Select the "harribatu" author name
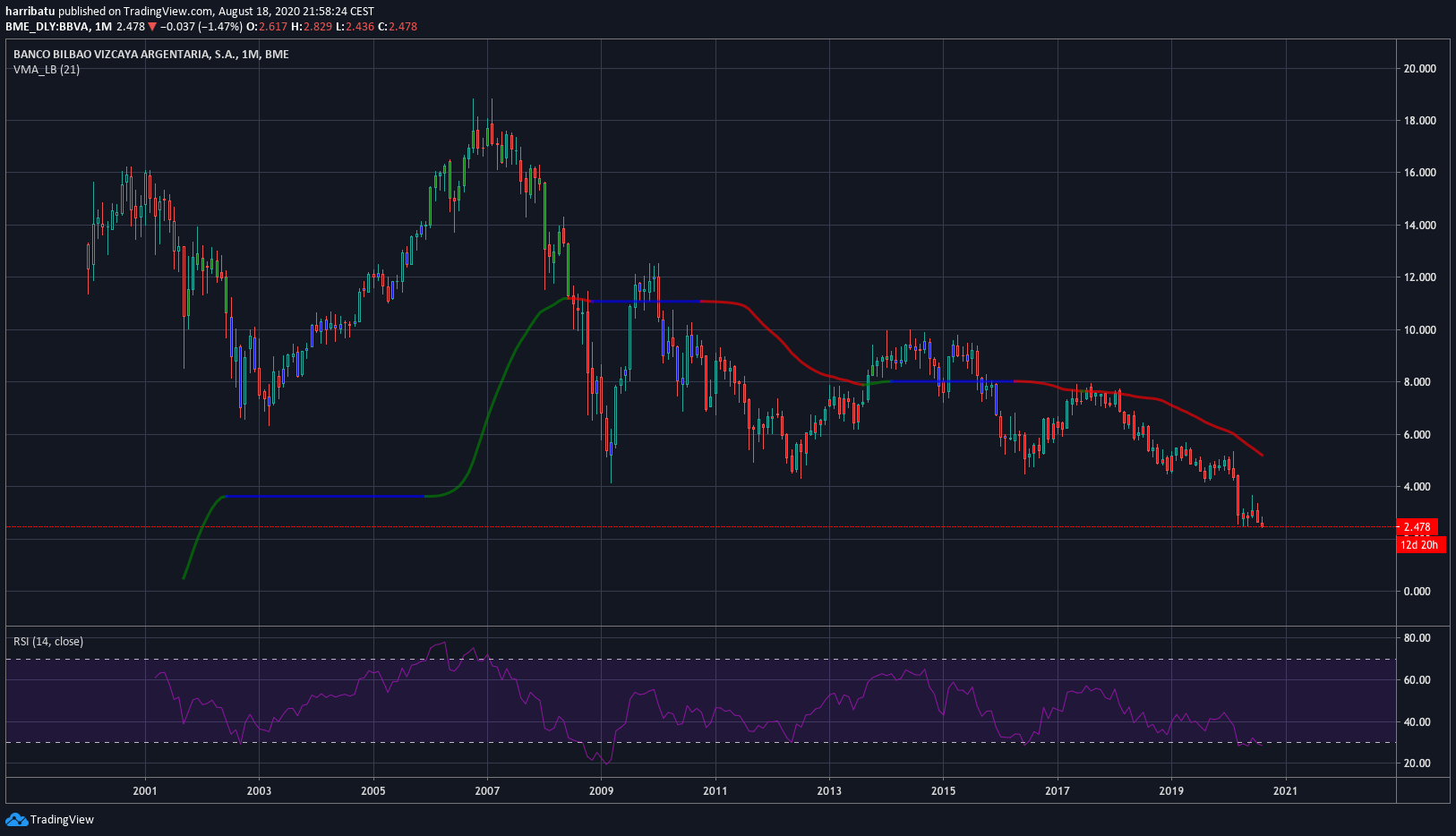Screen dimensions: 1456x836 click(x=30, y=12)
